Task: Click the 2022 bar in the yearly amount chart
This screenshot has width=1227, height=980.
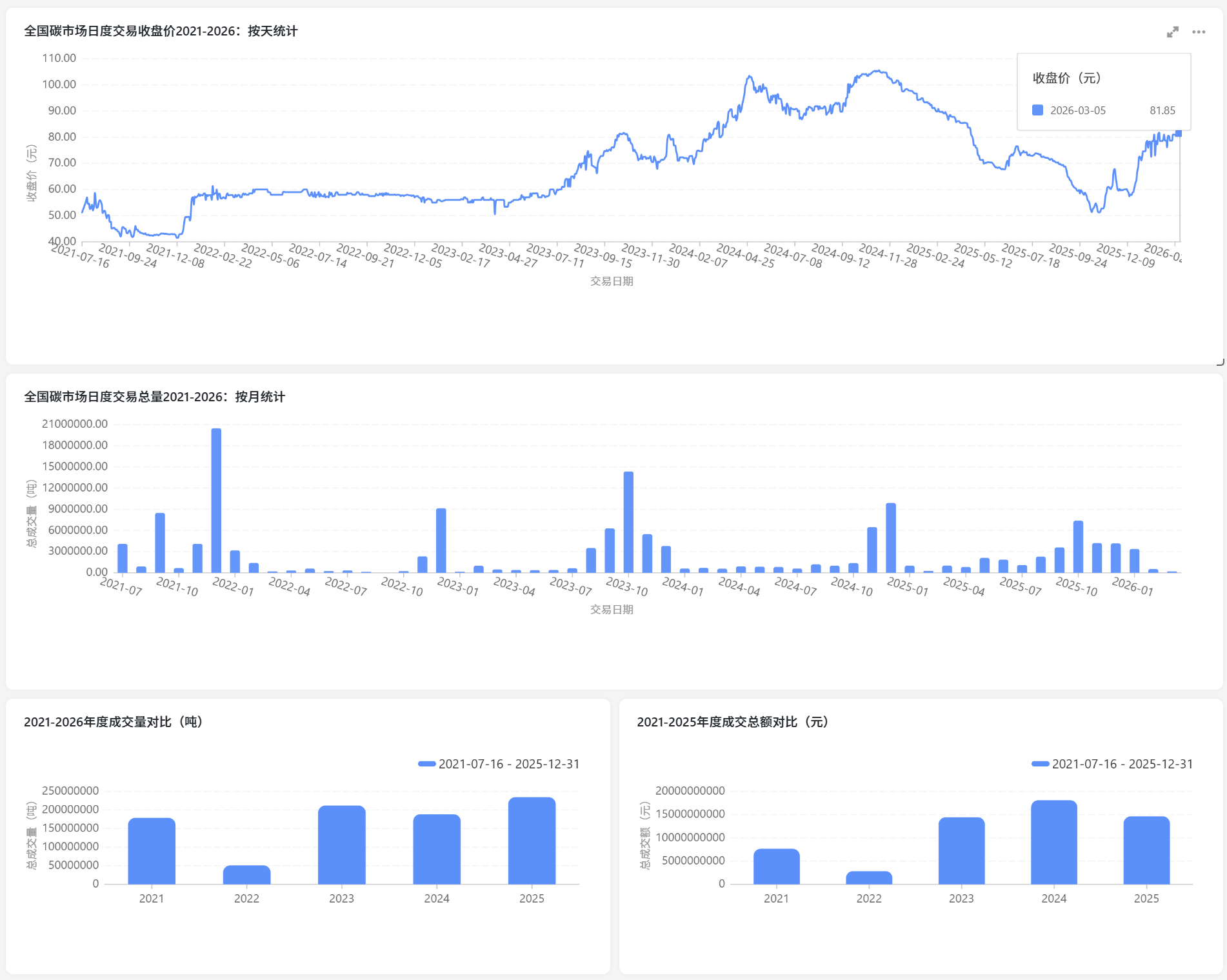Action: coord(868,877)
